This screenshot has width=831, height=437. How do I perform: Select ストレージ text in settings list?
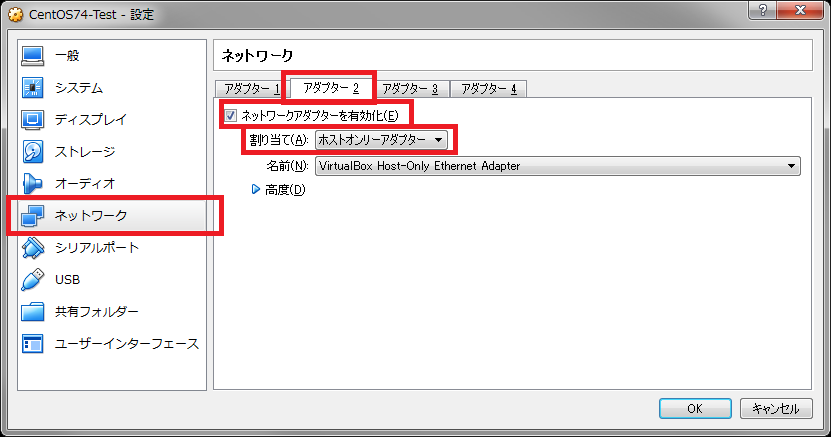point(85,152)
